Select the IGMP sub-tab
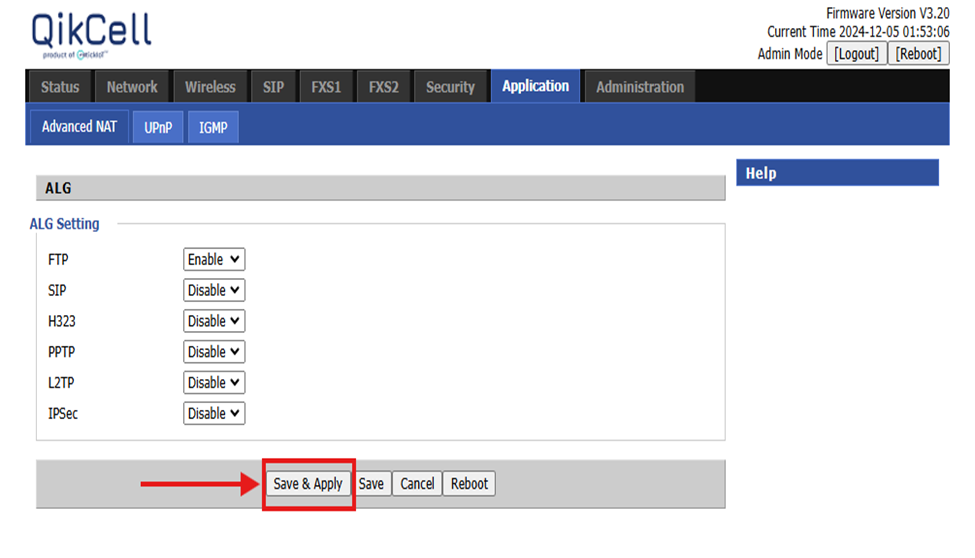 213,128
